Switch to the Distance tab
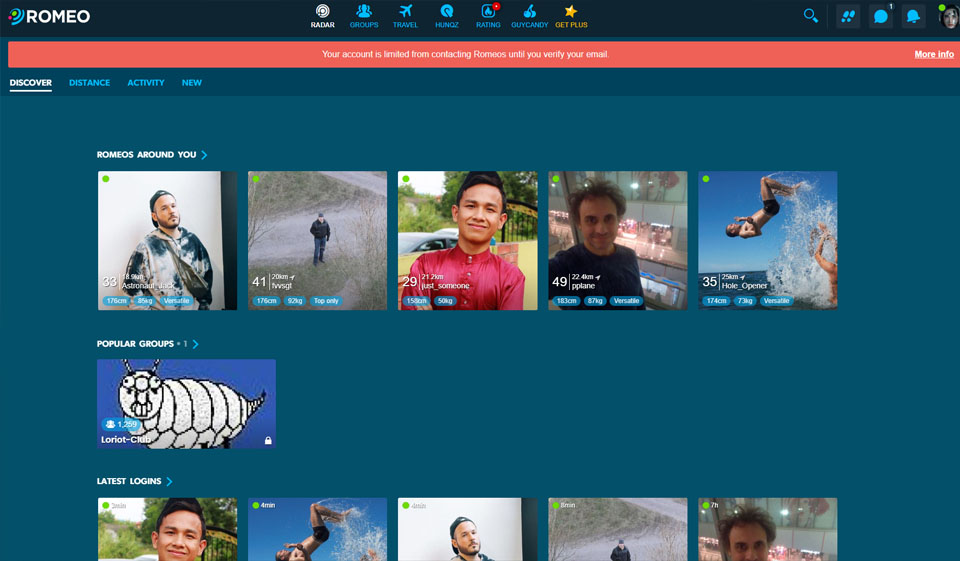 point(89,83)
